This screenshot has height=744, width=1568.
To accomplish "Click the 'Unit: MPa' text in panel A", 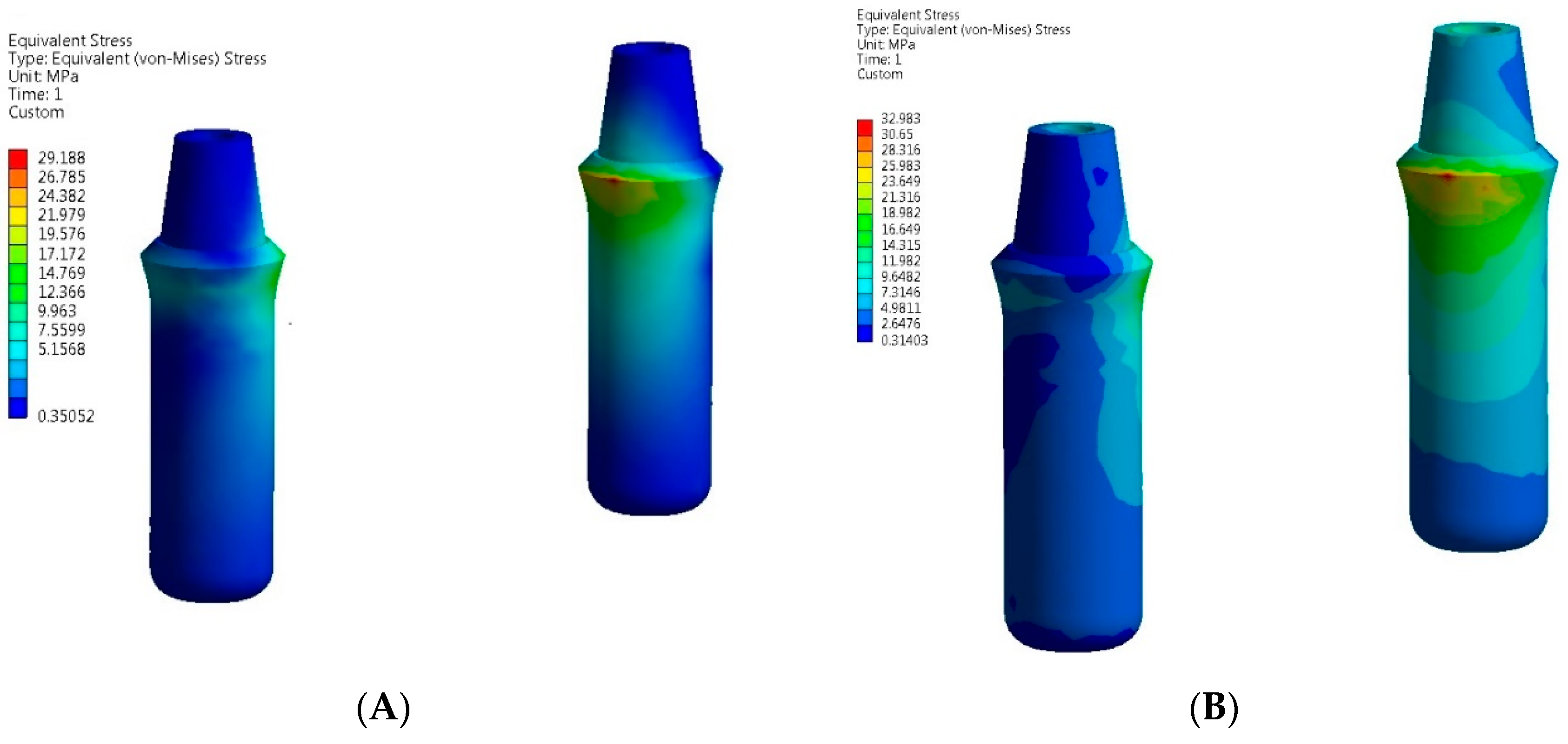I will click(43, 77).
